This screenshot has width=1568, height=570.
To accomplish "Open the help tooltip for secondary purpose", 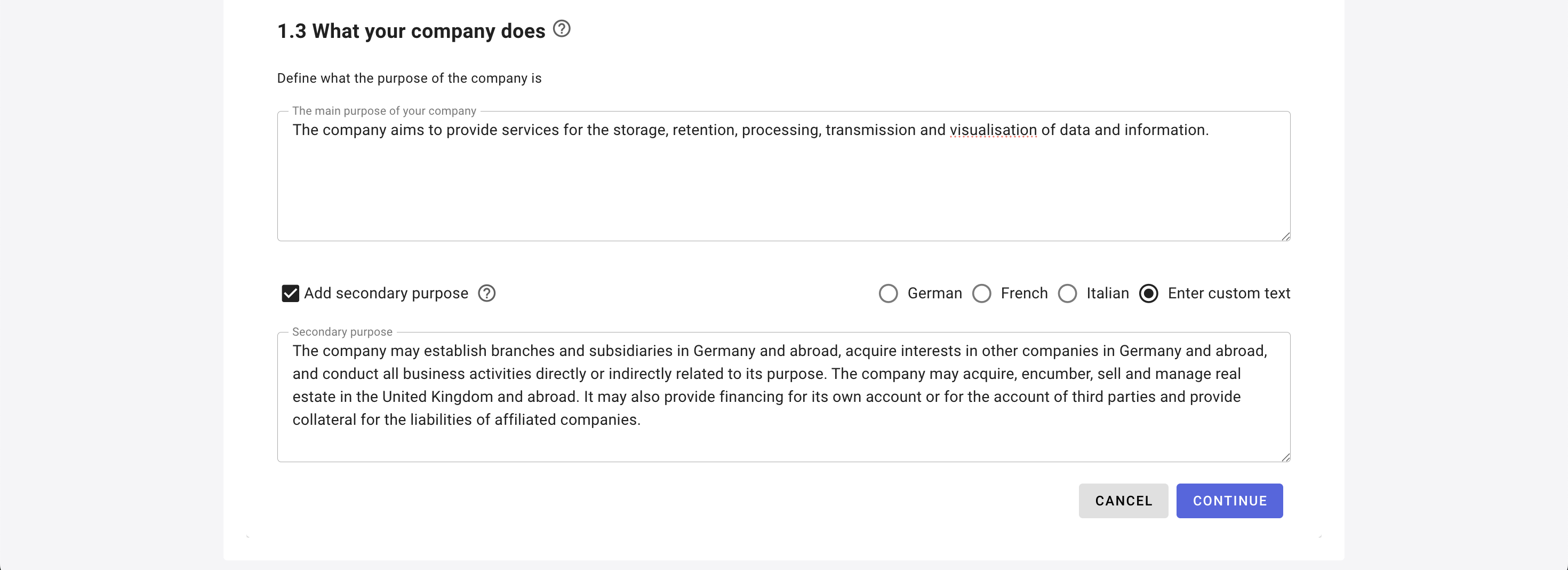I will coord(486,294).
